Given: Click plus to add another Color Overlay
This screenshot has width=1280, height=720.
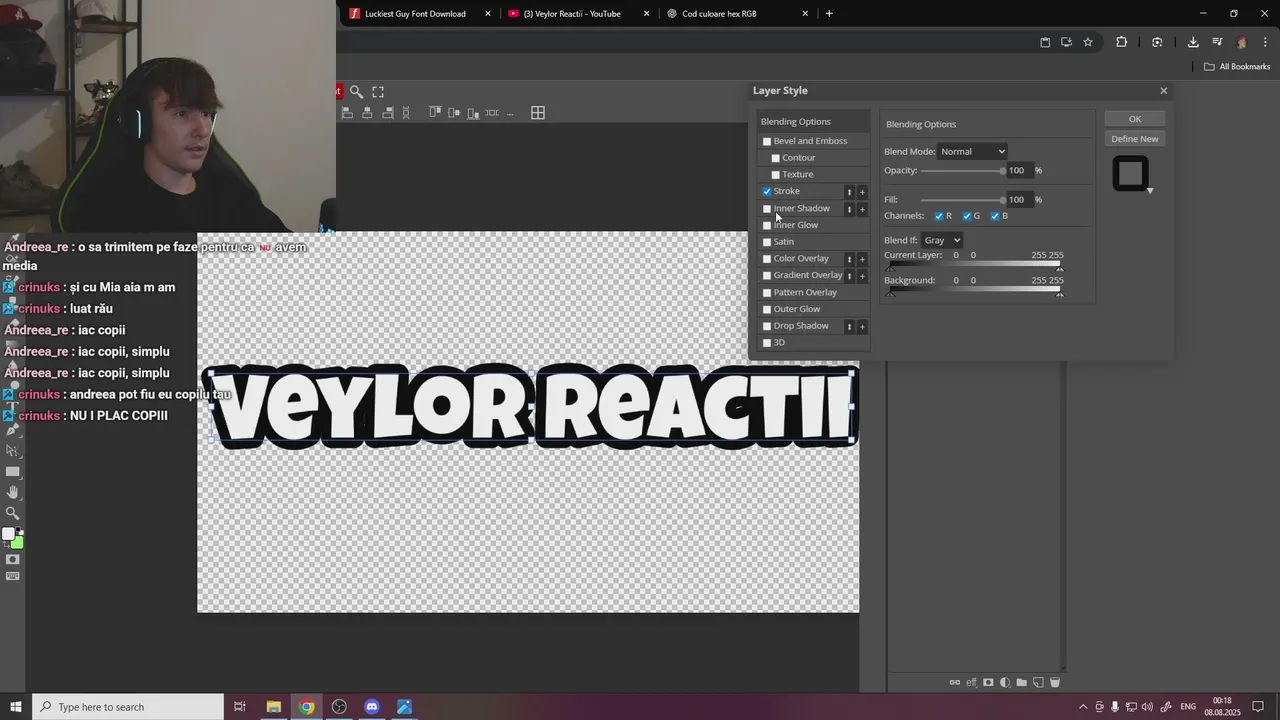Looking at the screenshot, I should [x=862, y=259].
